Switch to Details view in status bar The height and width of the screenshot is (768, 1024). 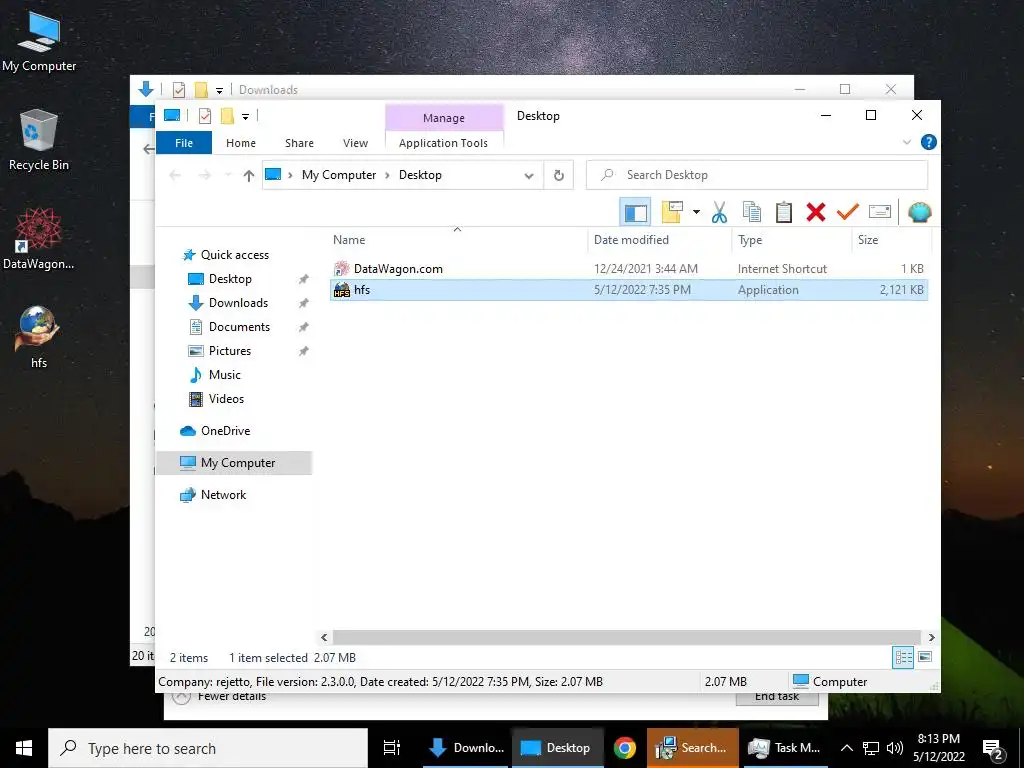coord(903,657)
